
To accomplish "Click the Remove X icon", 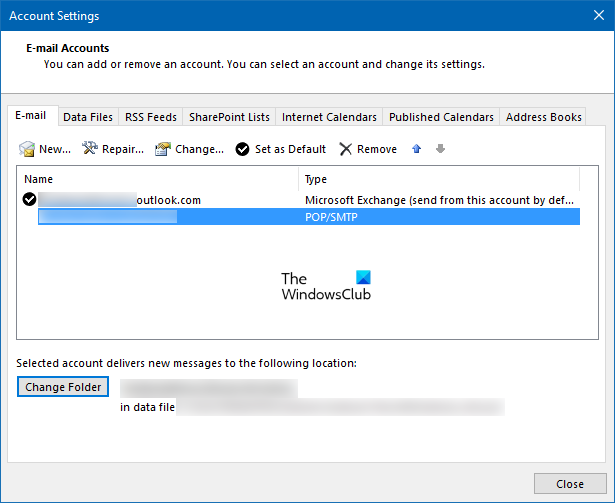I will [345, 149].
